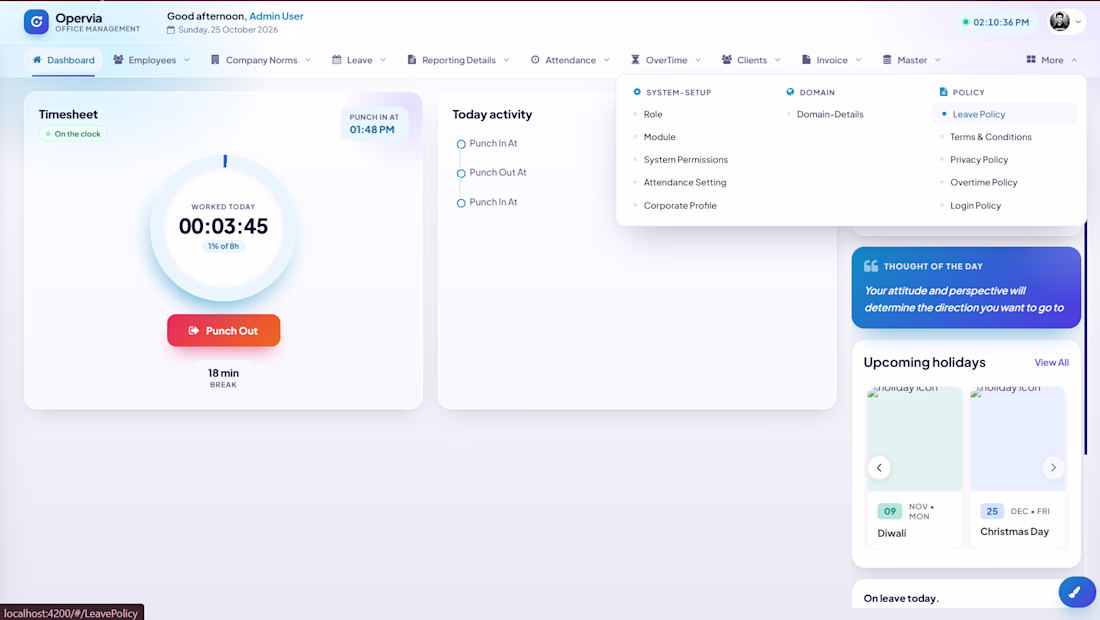Click the Company Norms building icon
Viewport: 1100px width, 620px height.
215,60
